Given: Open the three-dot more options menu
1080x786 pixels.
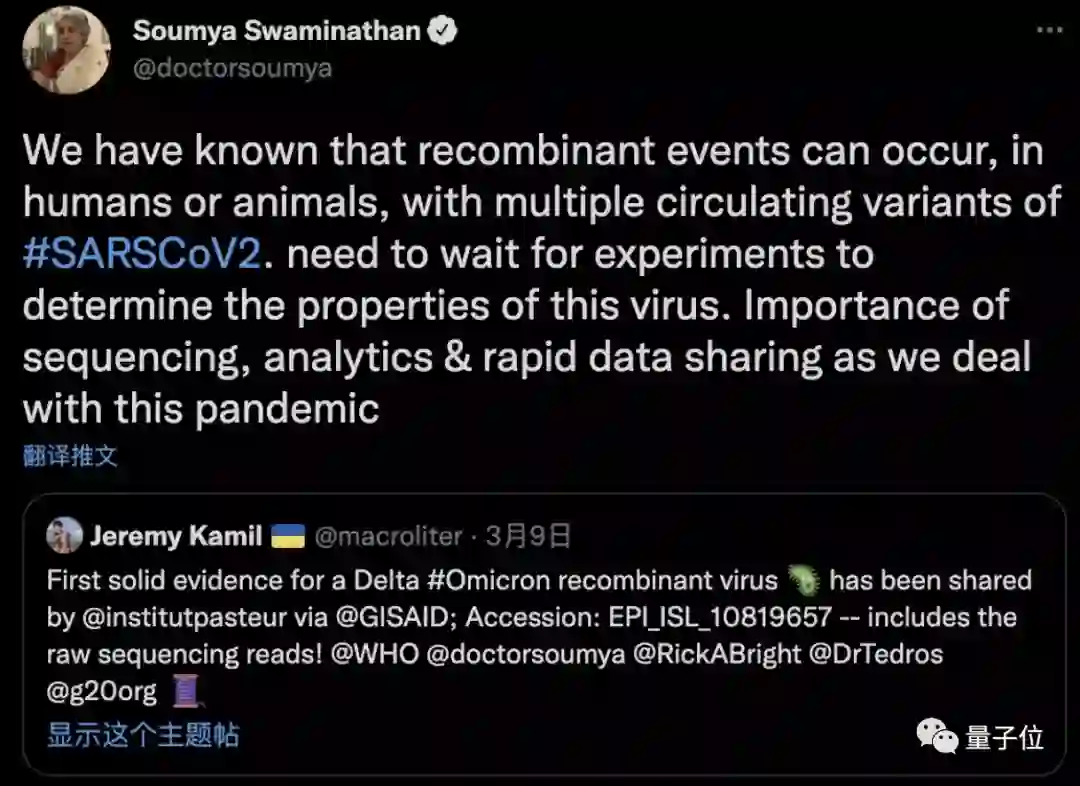Looking at the screenshot, I should [1048, 30].
